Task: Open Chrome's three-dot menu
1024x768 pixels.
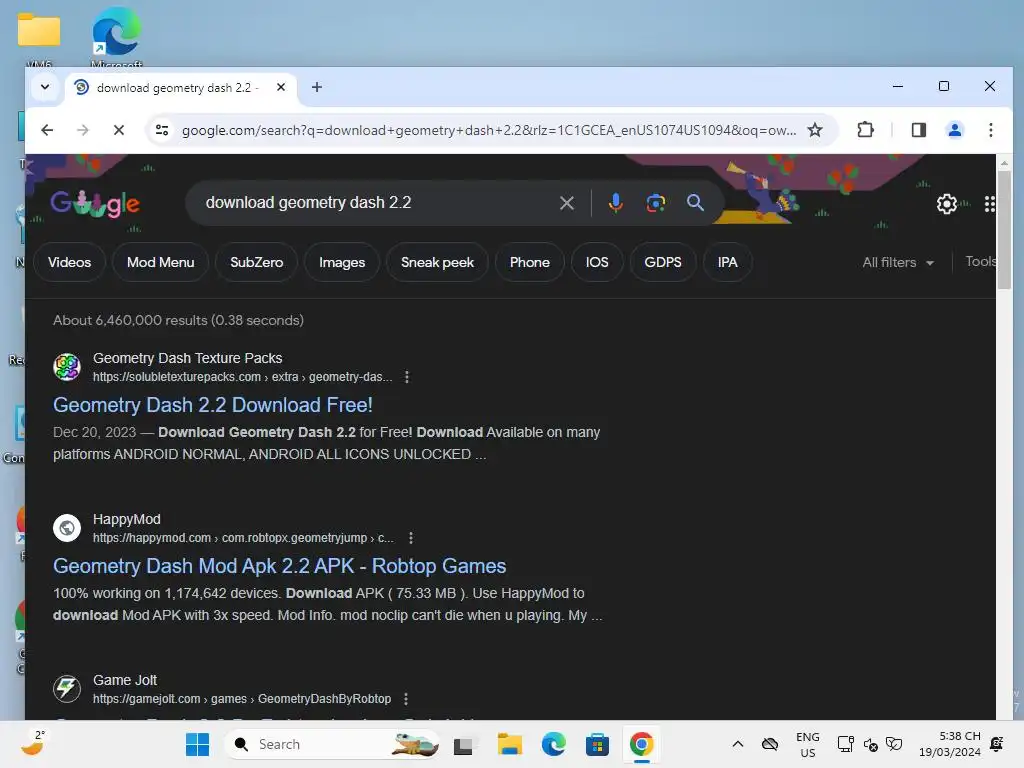Action: (991, 130)
